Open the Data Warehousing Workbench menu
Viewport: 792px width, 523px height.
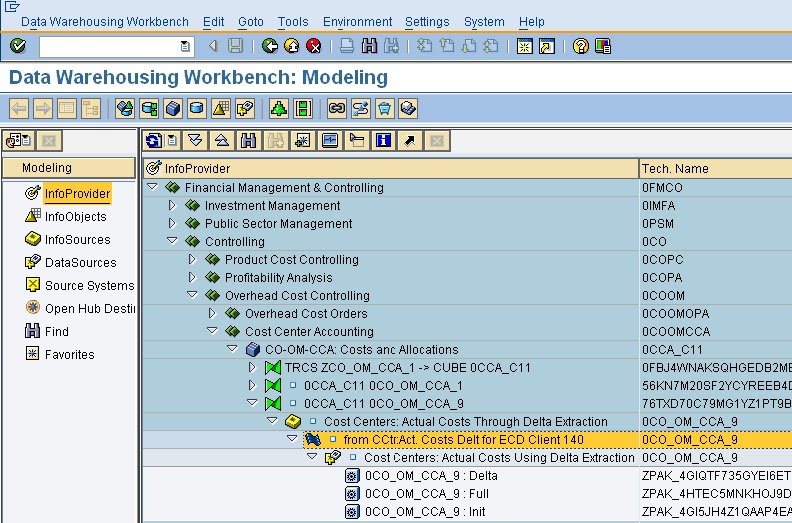point(105,22)
